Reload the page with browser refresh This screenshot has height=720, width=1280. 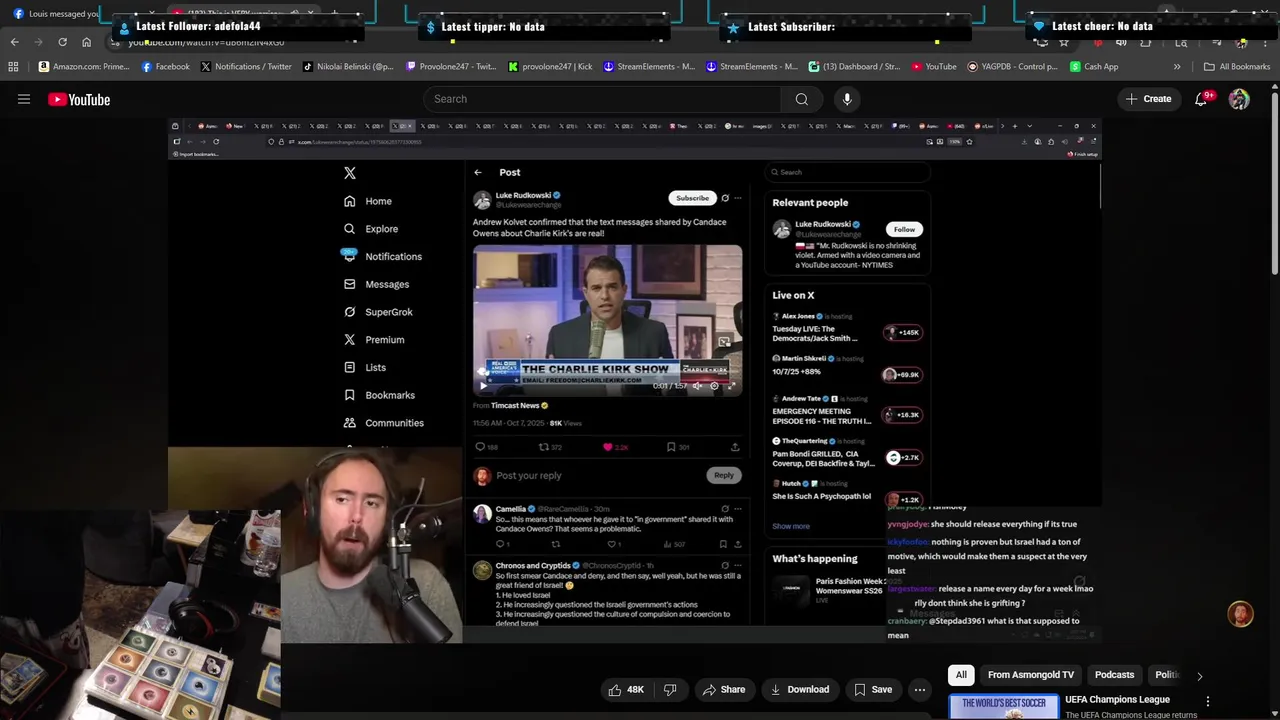(x=62, y=42)
